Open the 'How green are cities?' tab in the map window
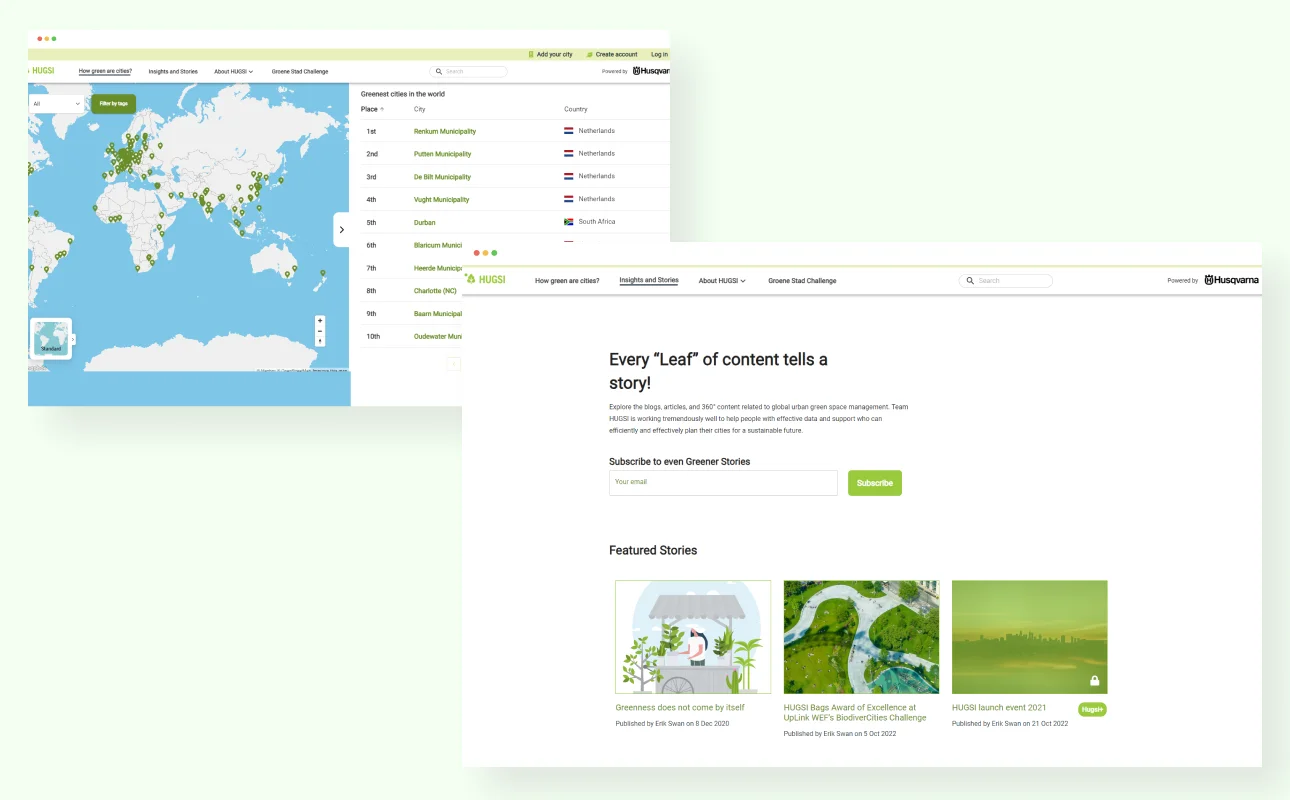Viewport: 1290px width, 800px height. [x=105, y=71]
